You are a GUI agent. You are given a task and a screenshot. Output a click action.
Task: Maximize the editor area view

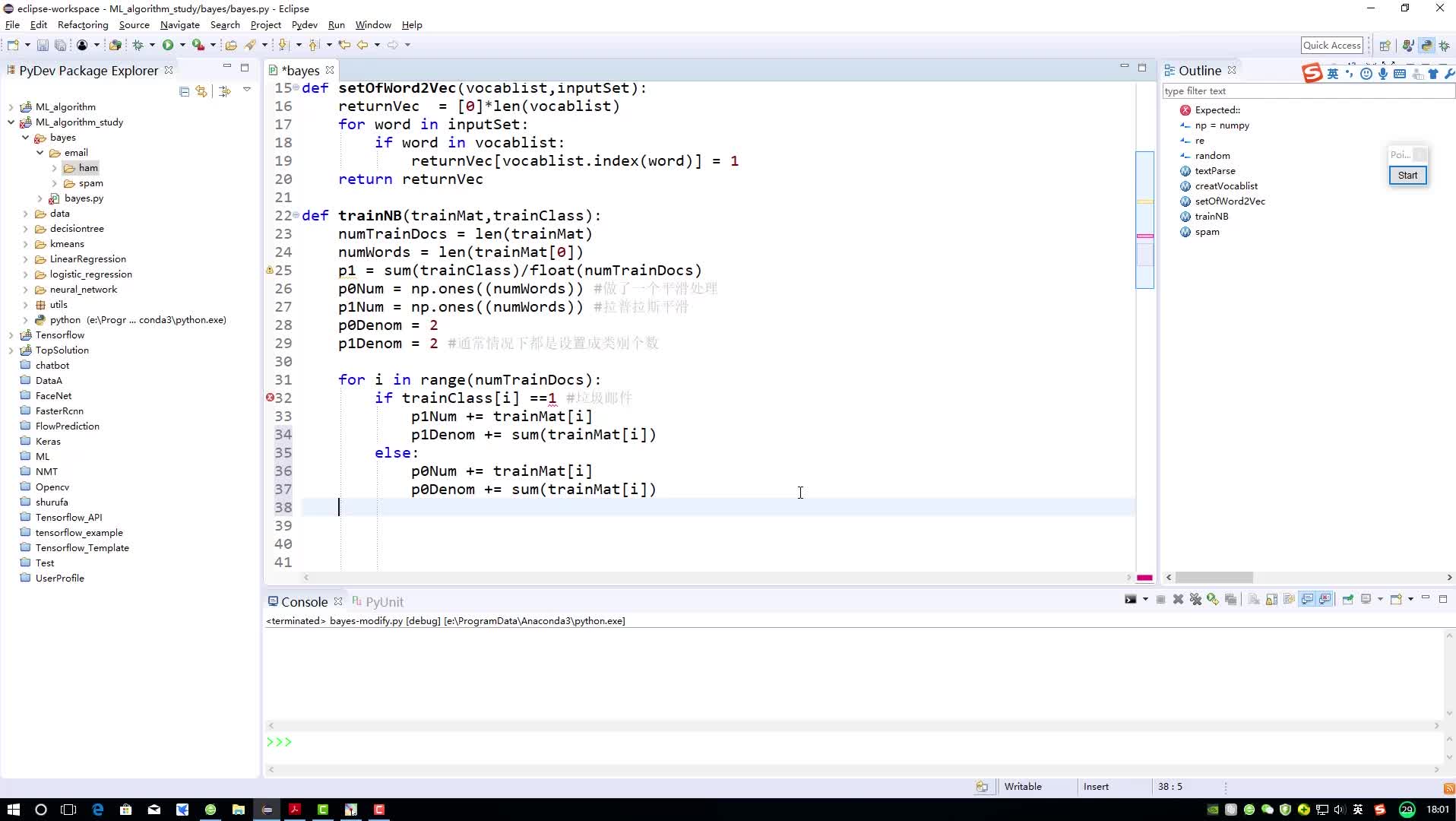click(x=1141, y=68)
